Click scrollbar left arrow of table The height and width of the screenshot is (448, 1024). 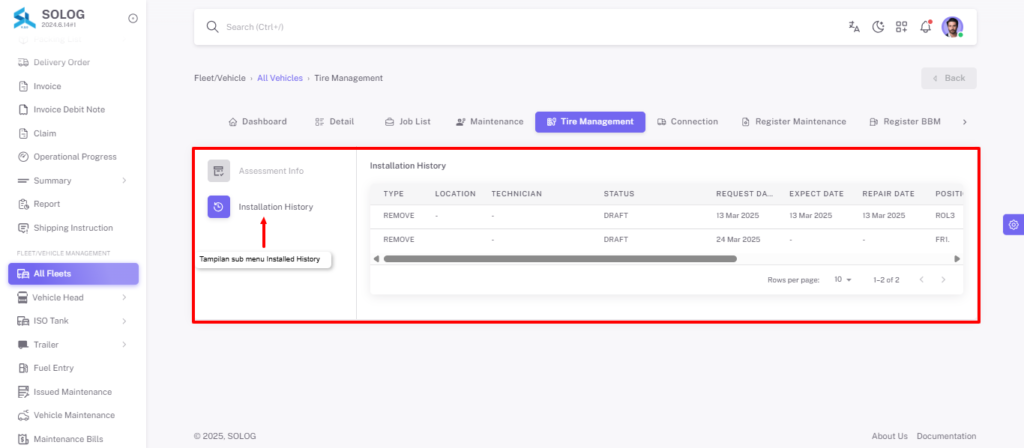[x=376, y=259]
